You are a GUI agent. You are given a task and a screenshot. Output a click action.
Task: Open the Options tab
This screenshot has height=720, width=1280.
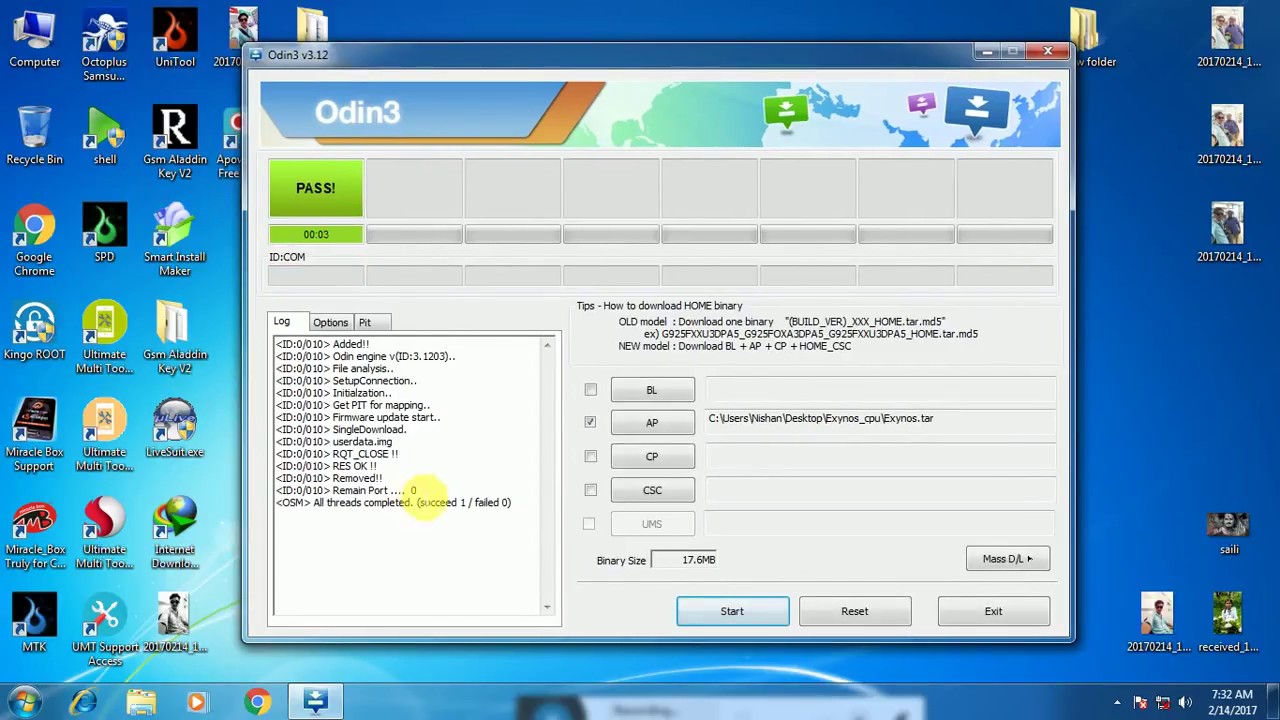point(330,323)
